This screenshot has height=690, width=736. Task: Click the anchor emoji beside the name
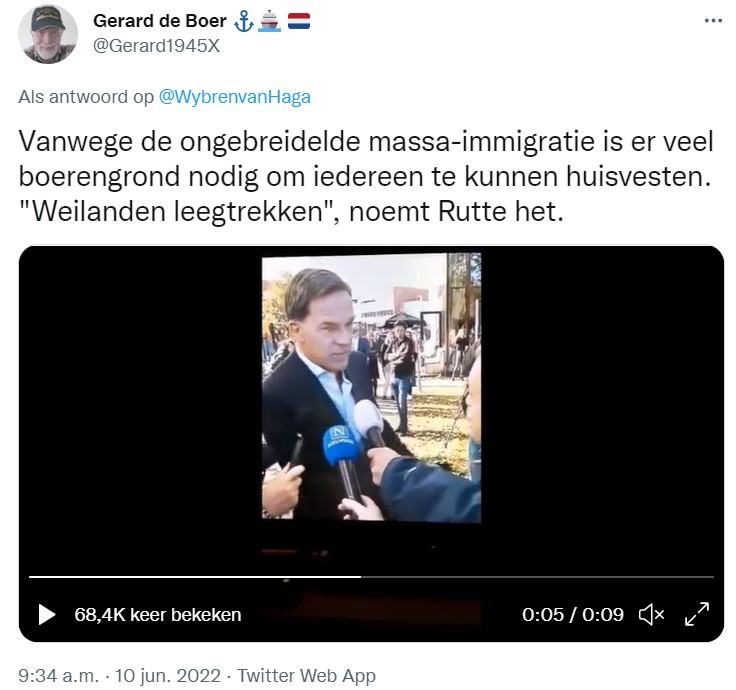pos(244,22)
